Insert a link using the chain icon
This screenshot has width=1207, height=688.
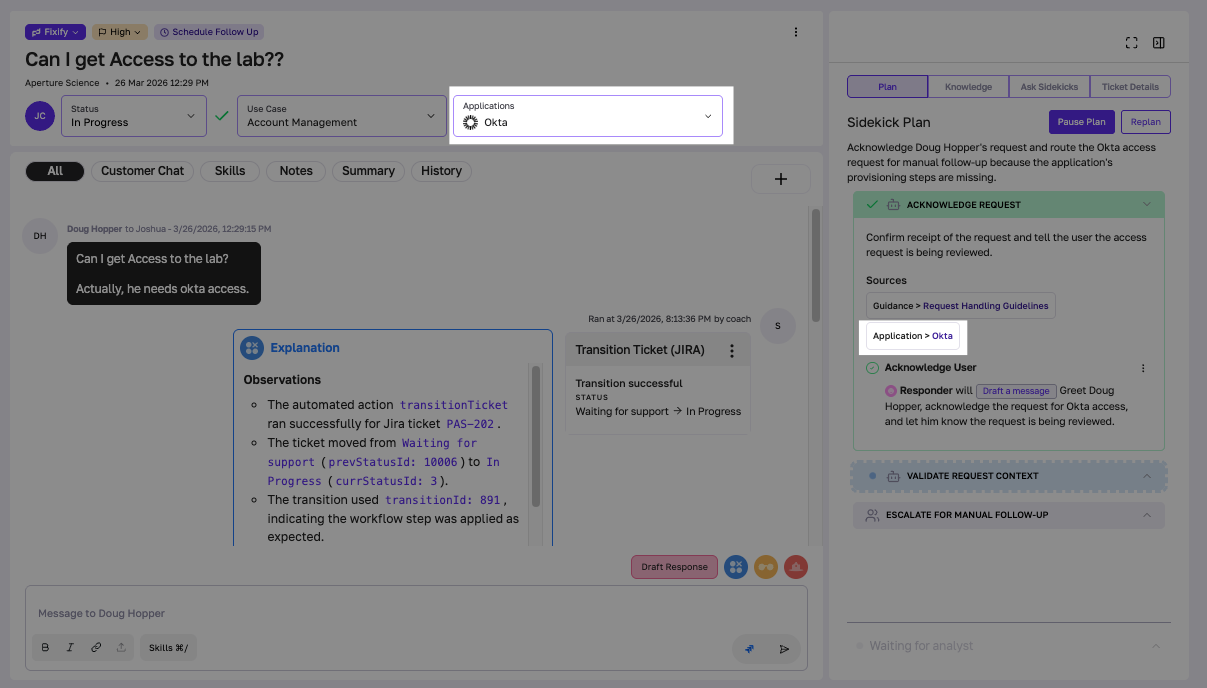[x=96, y=647]
